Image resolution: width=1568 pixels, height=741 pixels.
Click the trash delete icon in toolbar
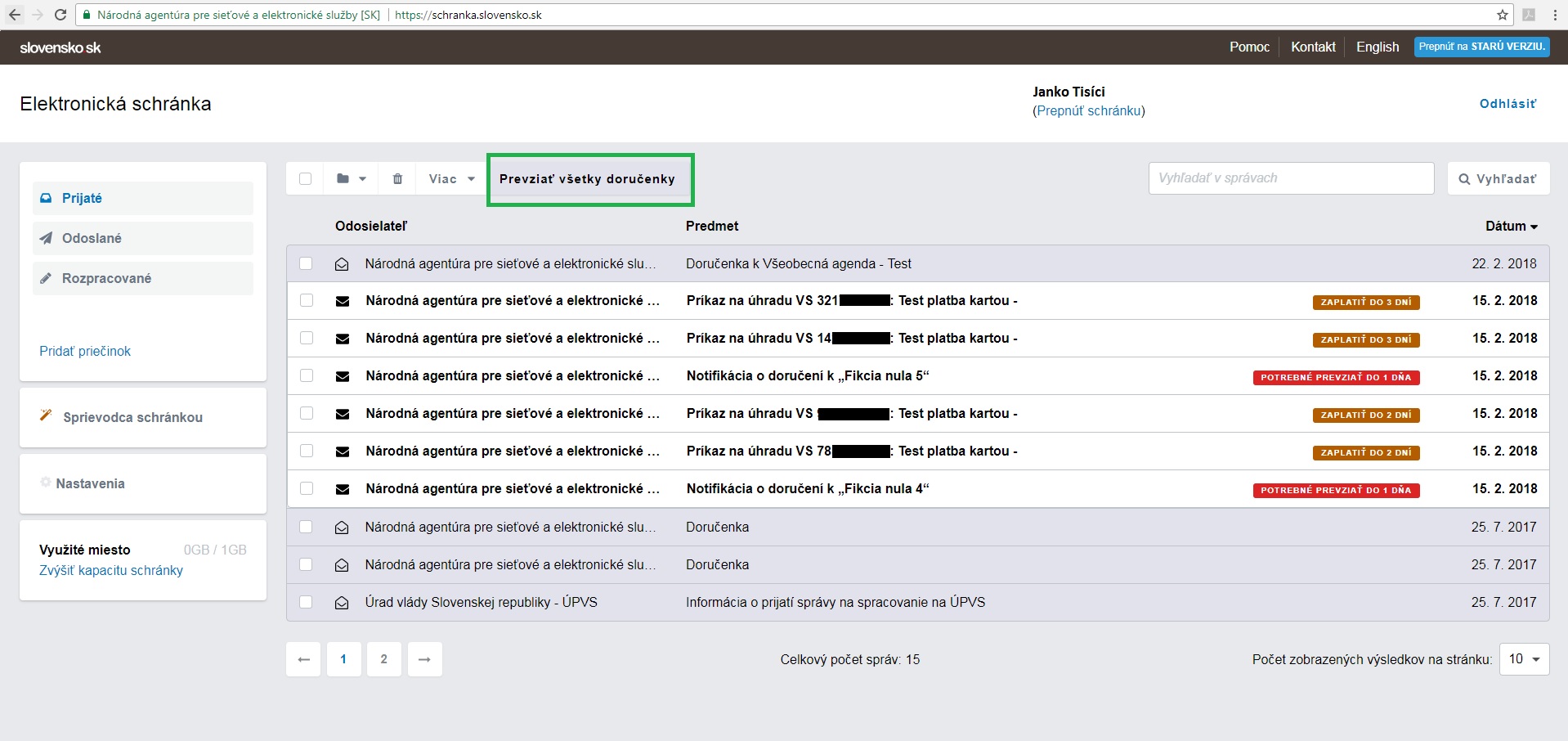(397, 178)
